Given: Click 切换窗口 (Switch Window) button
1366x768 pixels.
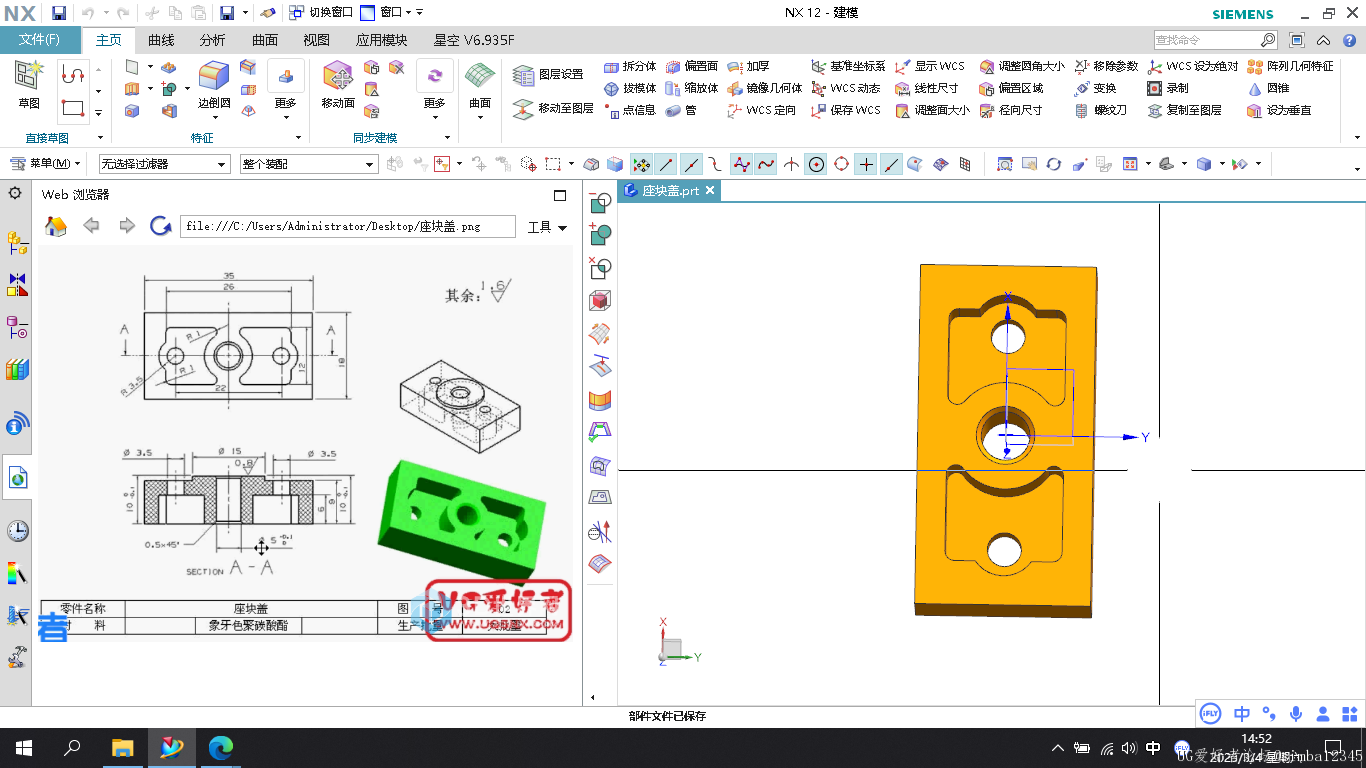Looking at the screenshot, I should [x=320, y=13].
